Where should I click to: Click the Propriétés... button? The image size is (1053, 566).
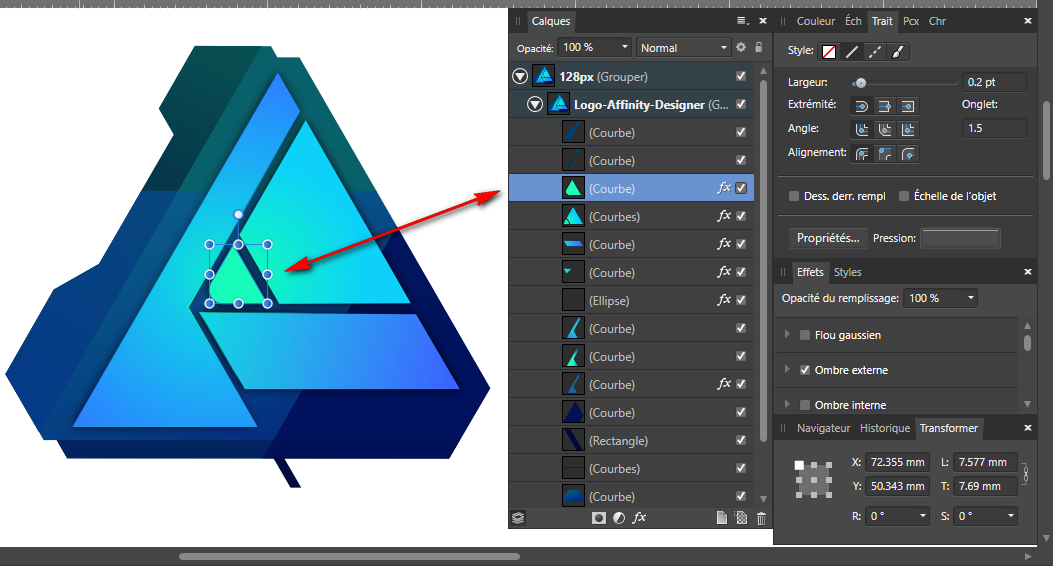(828, 238)
